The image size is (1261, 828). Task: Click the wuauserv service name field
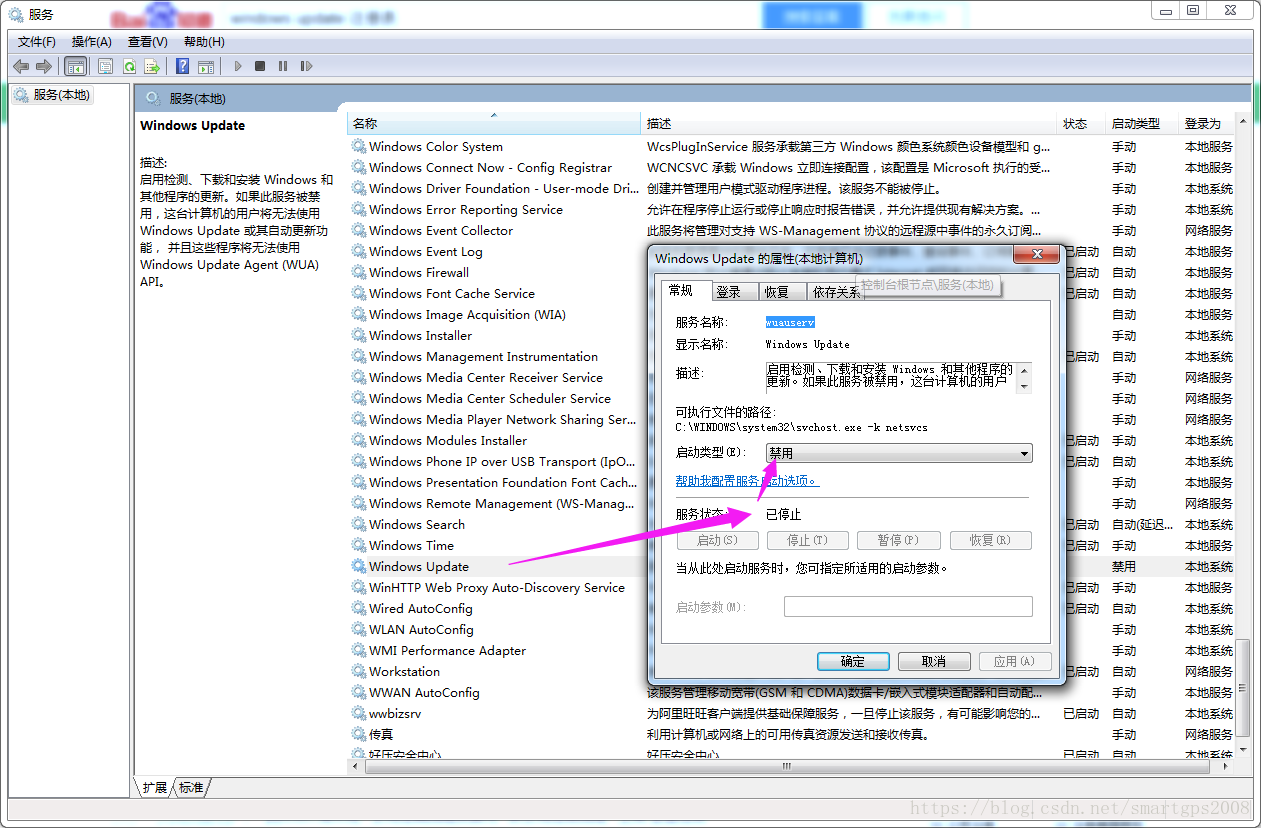790,322
